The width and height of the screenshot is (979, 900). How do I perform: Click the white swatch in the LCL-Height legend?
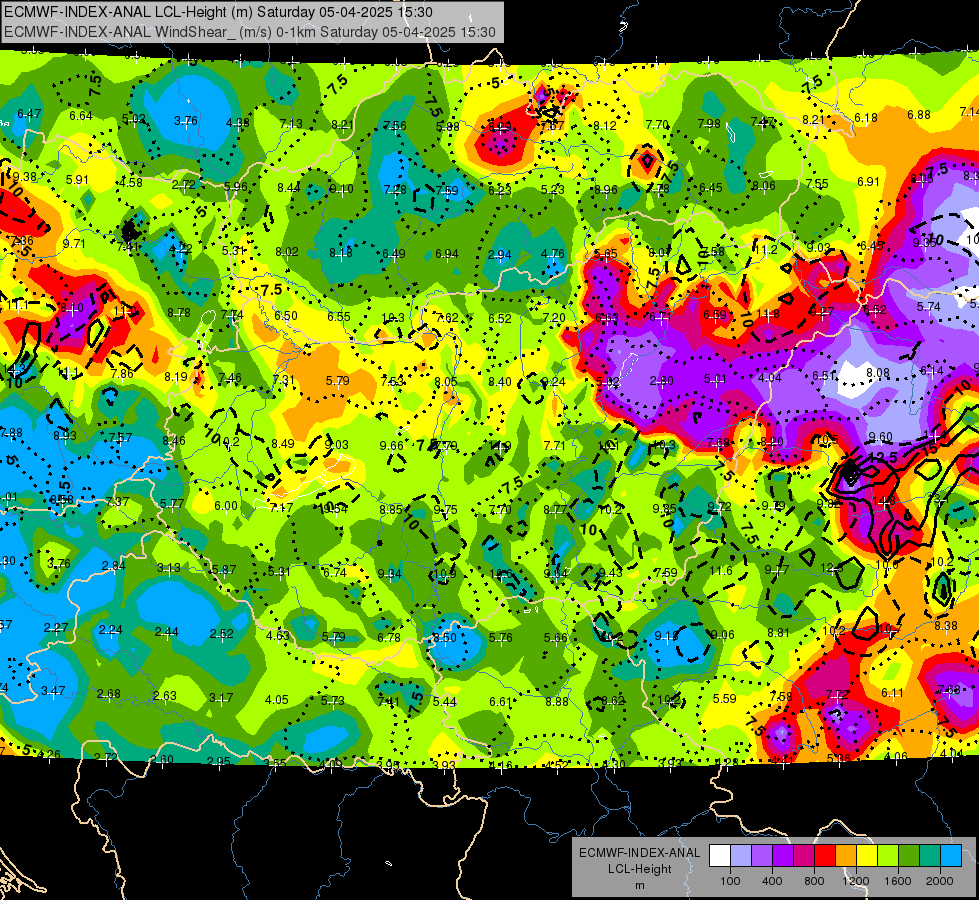pyautogui.click(x=720, y=856)
